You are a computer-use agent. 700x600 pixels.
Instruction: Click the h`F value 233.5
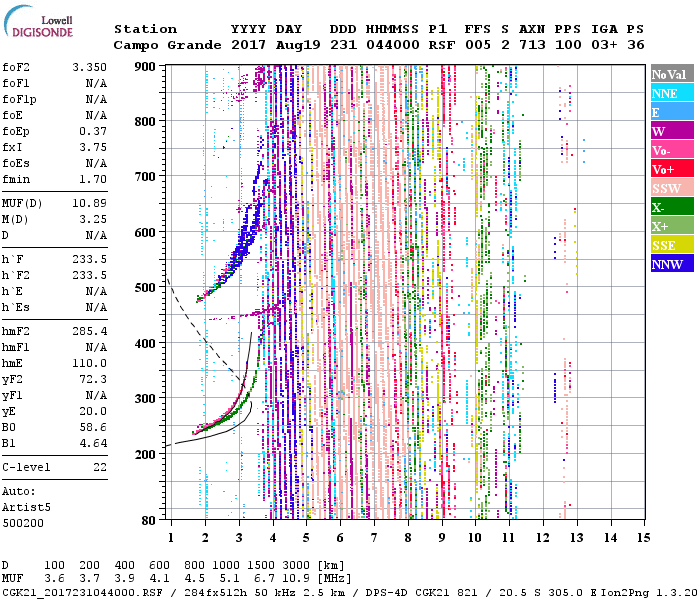[x=89, y=259]
